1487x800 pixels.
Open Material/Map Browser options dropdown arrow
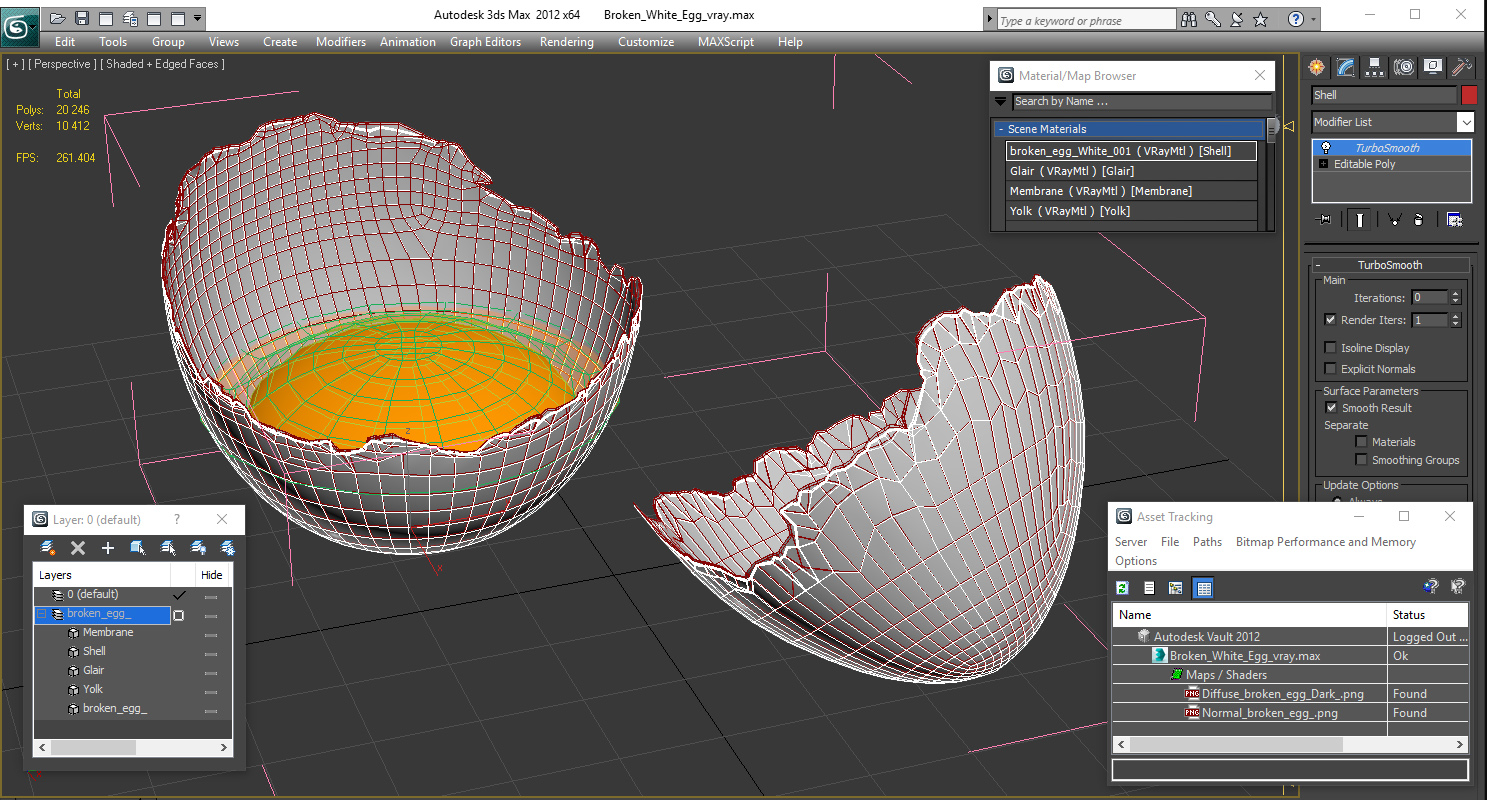1001,101
